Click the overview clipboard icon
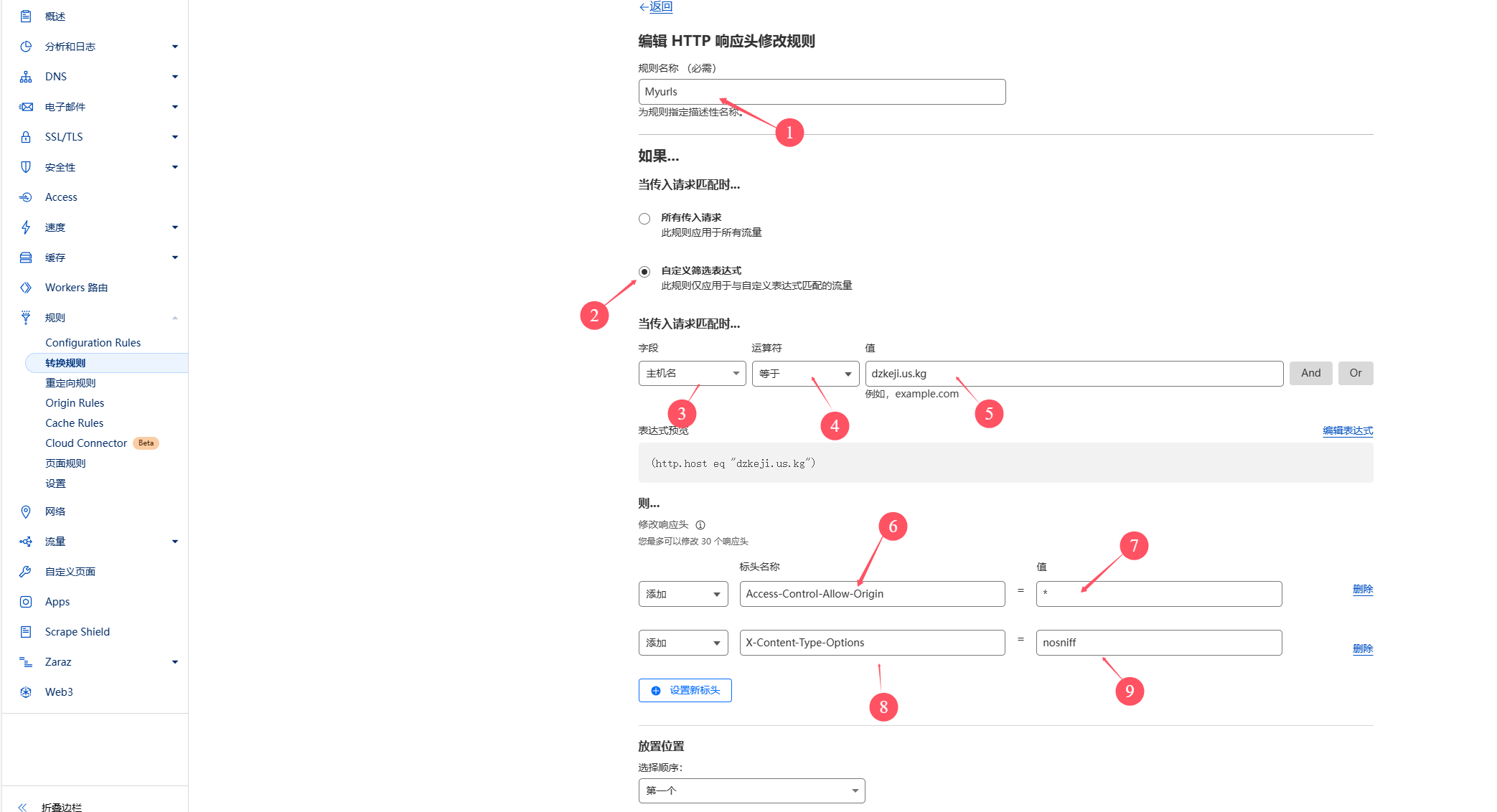Screen dimensions: 1497x812 click(26, 16)
